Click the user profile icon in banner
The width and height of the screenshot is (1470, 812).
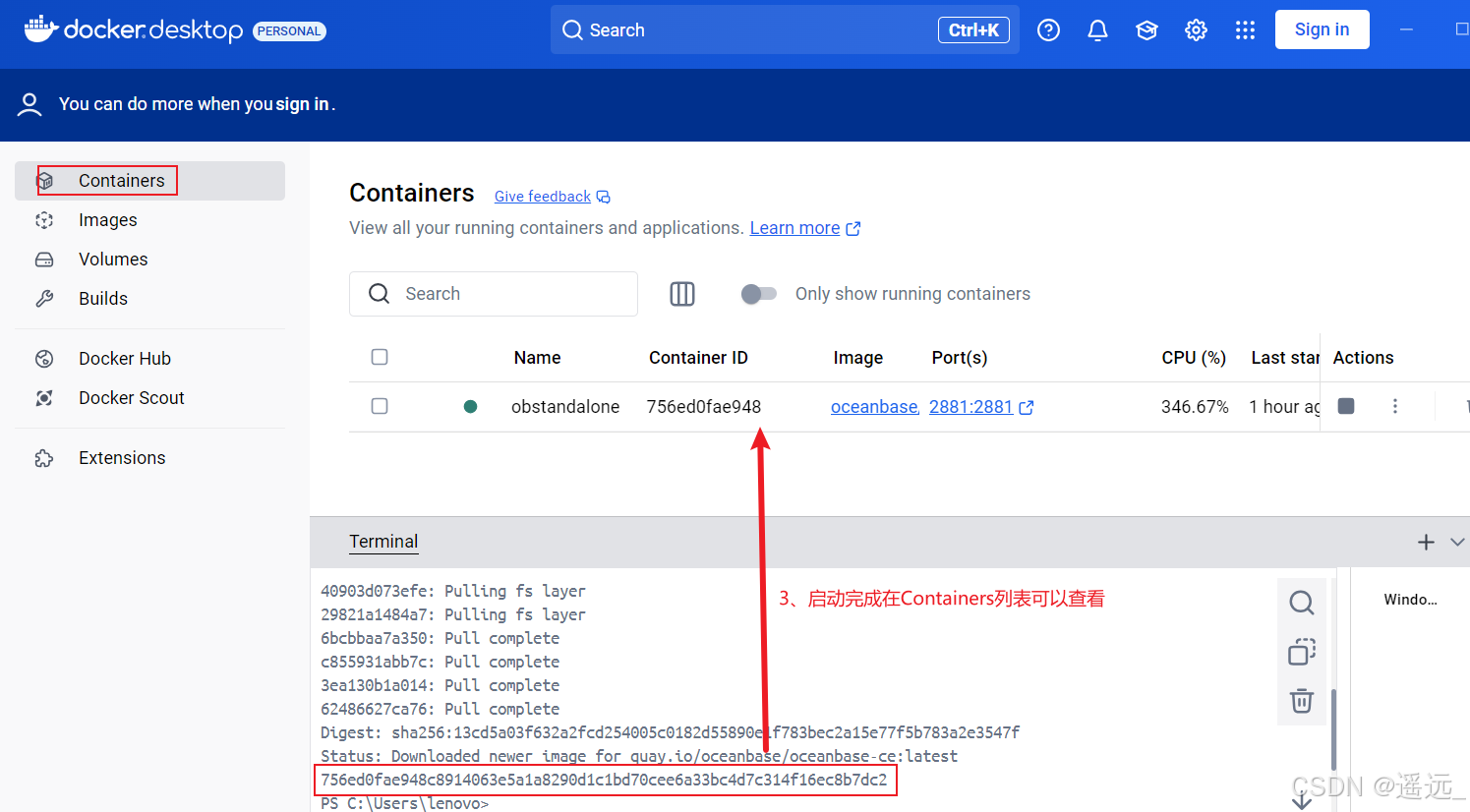point(29,104)
